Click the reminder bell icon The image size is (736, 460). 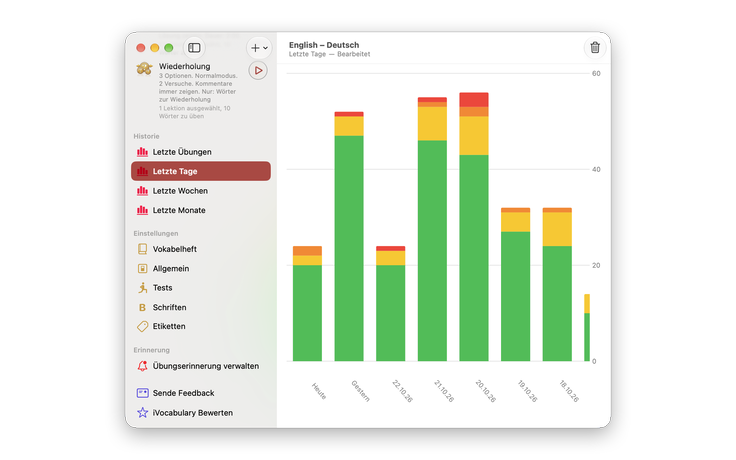click(142, 366)
